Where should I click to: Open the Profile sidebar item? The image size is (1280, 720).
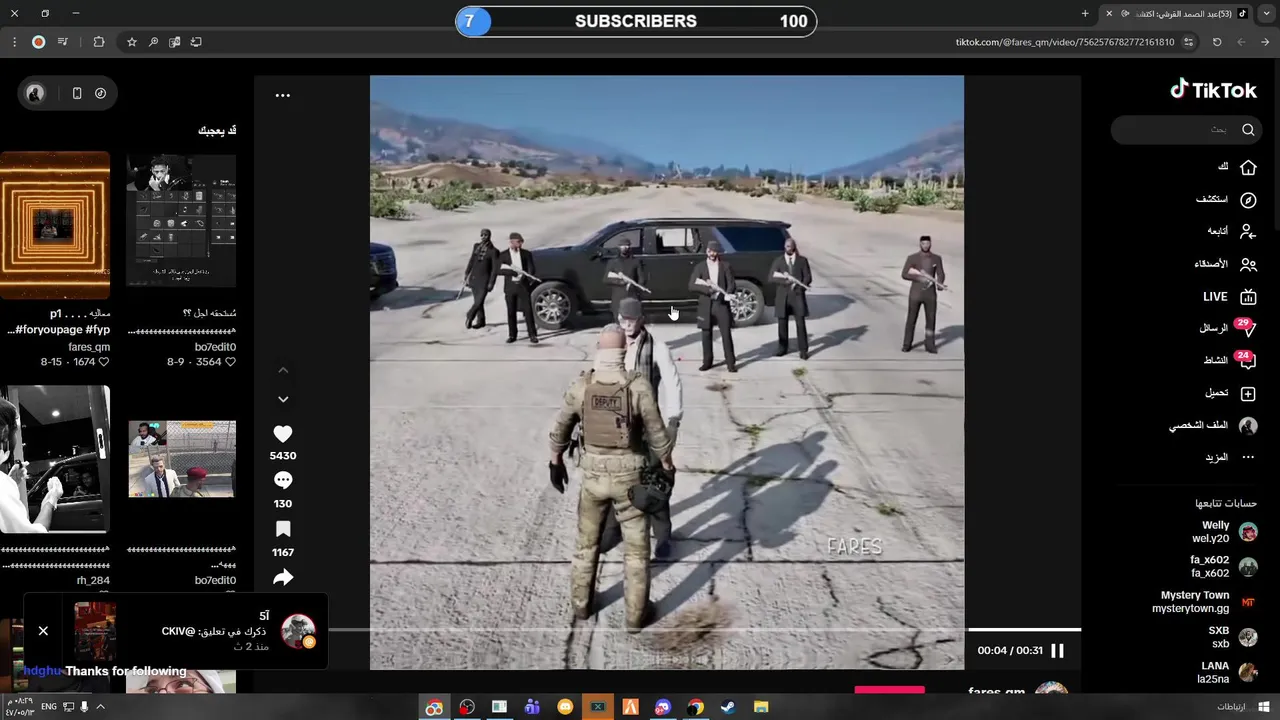click(x=1213, y=426)
